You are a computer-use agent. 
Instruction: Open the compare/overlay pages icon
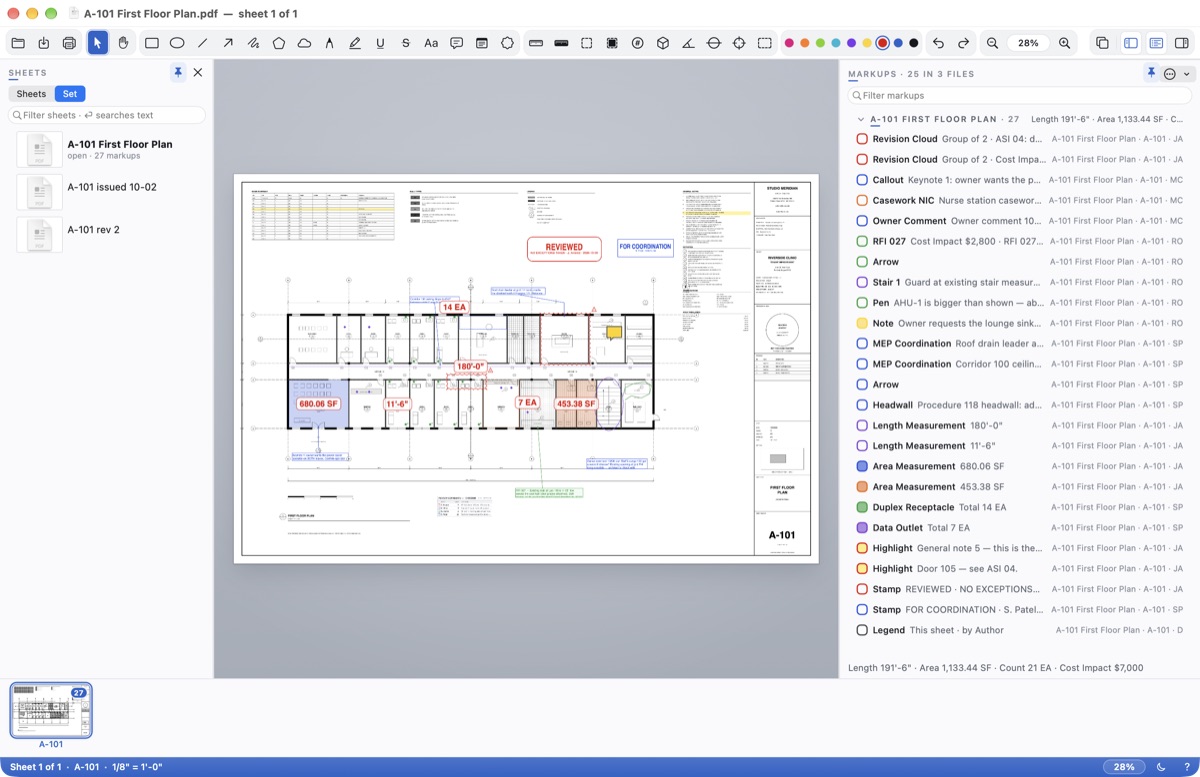(1102, 43)
